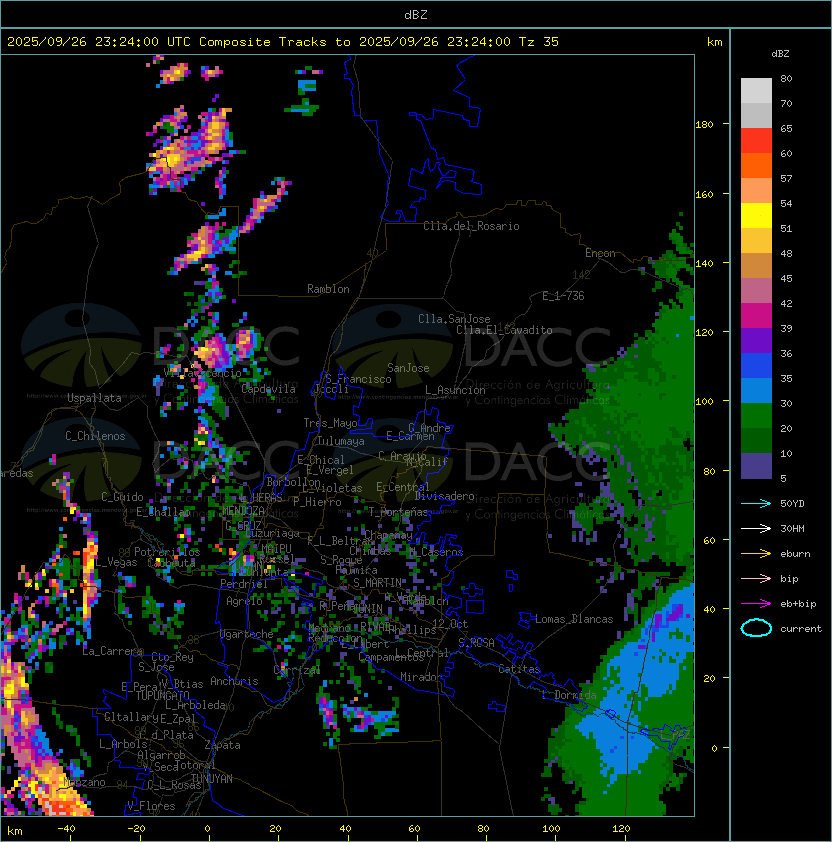
Task: Click the S_MARTIN map label
Action: tap(377, 583)
